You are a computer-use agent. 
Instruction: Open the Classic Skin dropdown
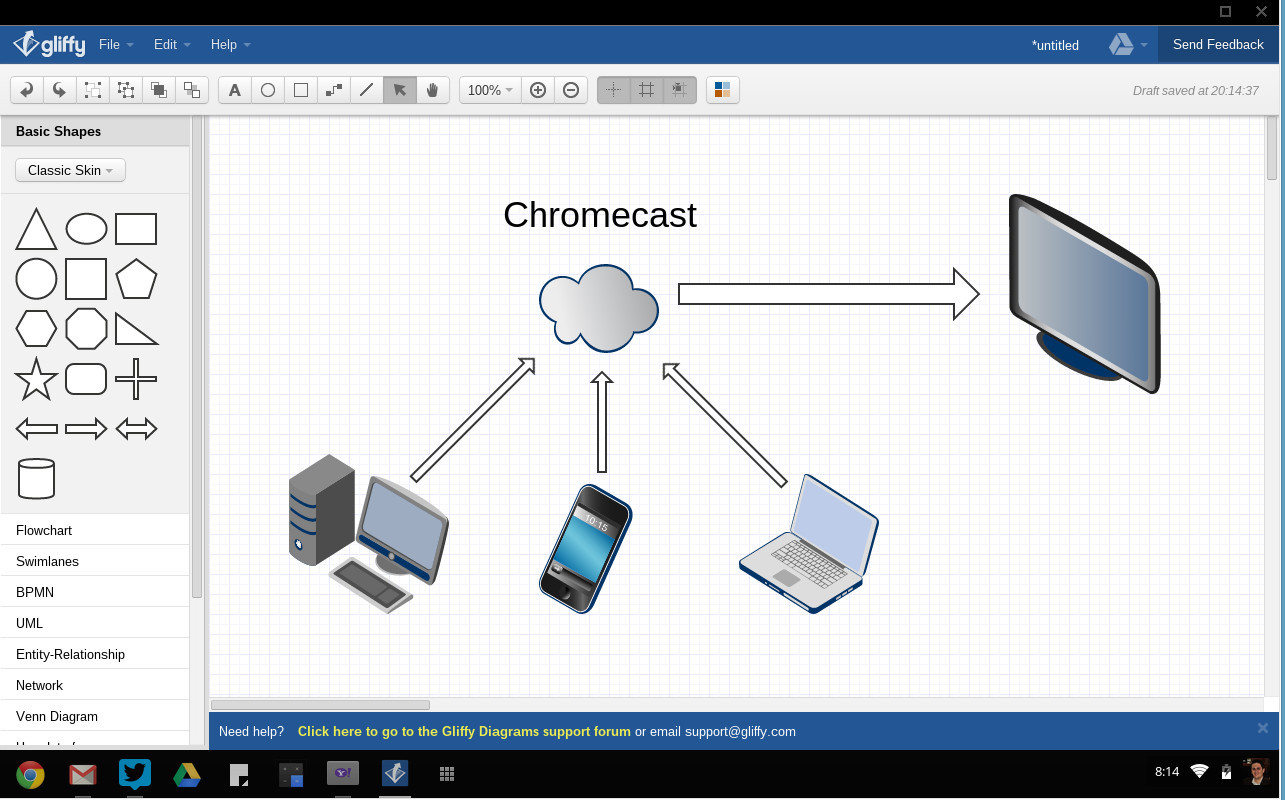click(70, 170)
